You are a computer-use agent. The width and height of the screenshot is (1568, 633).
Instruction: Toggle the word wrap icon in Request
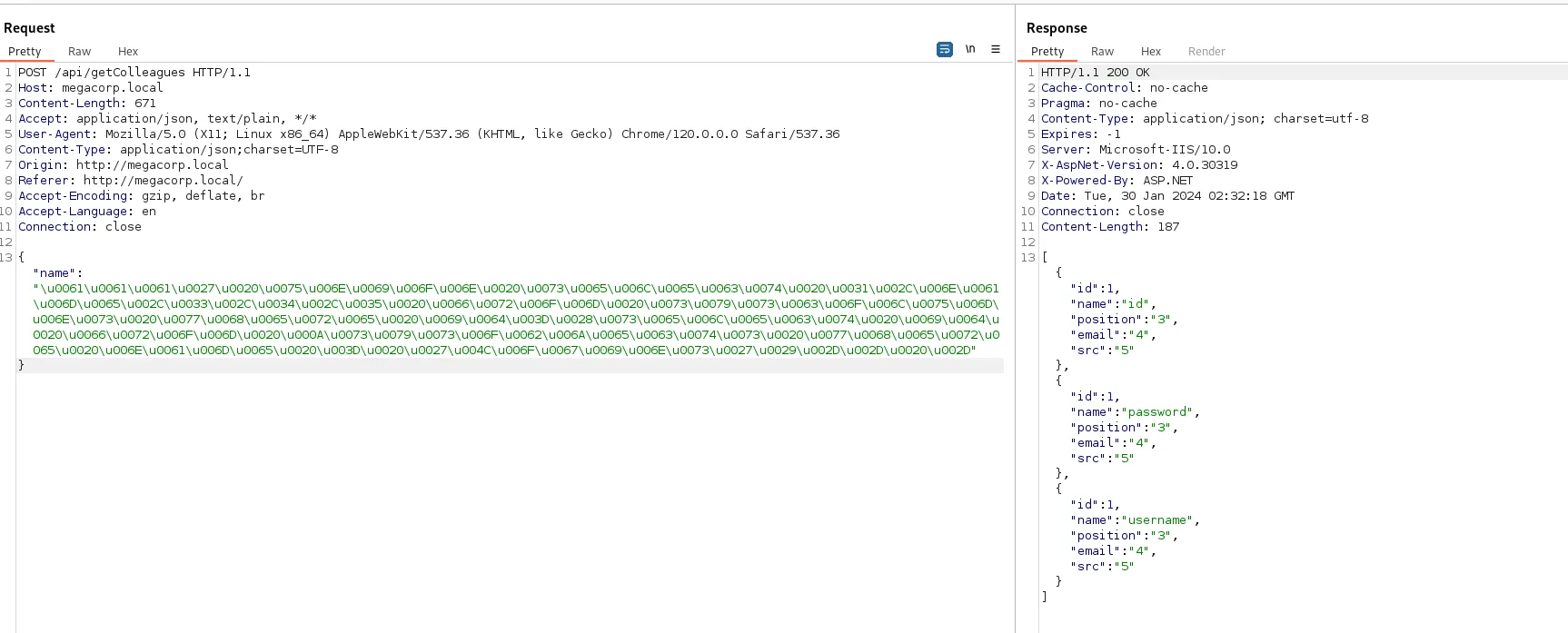(x=945, y=49)
